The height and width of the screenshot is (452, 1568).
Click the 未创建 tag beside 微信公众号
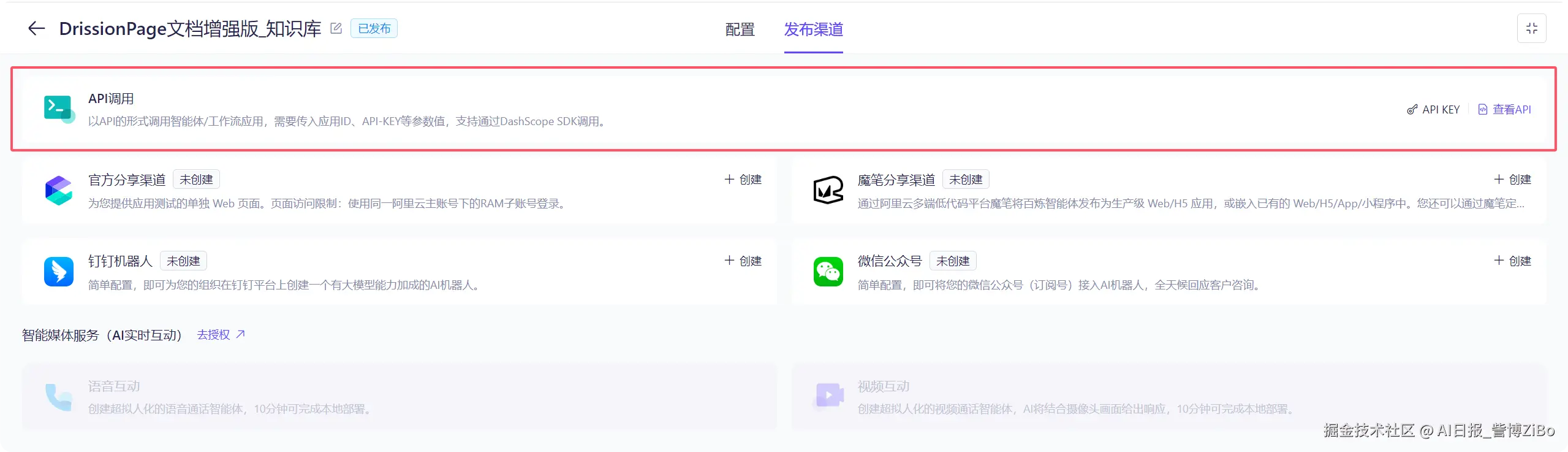coord(953,261)
